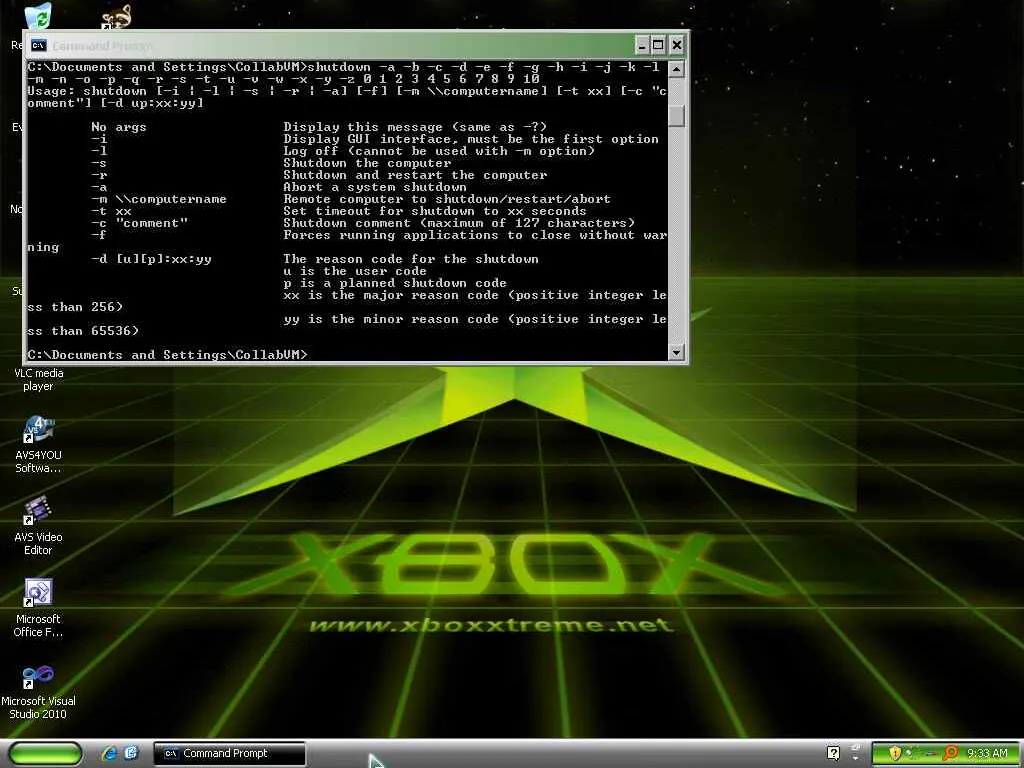Click 'Set timeout for shutdown to xx seconds'
The width and height of the screenshot is (1024, 768).
click(435, 211)
